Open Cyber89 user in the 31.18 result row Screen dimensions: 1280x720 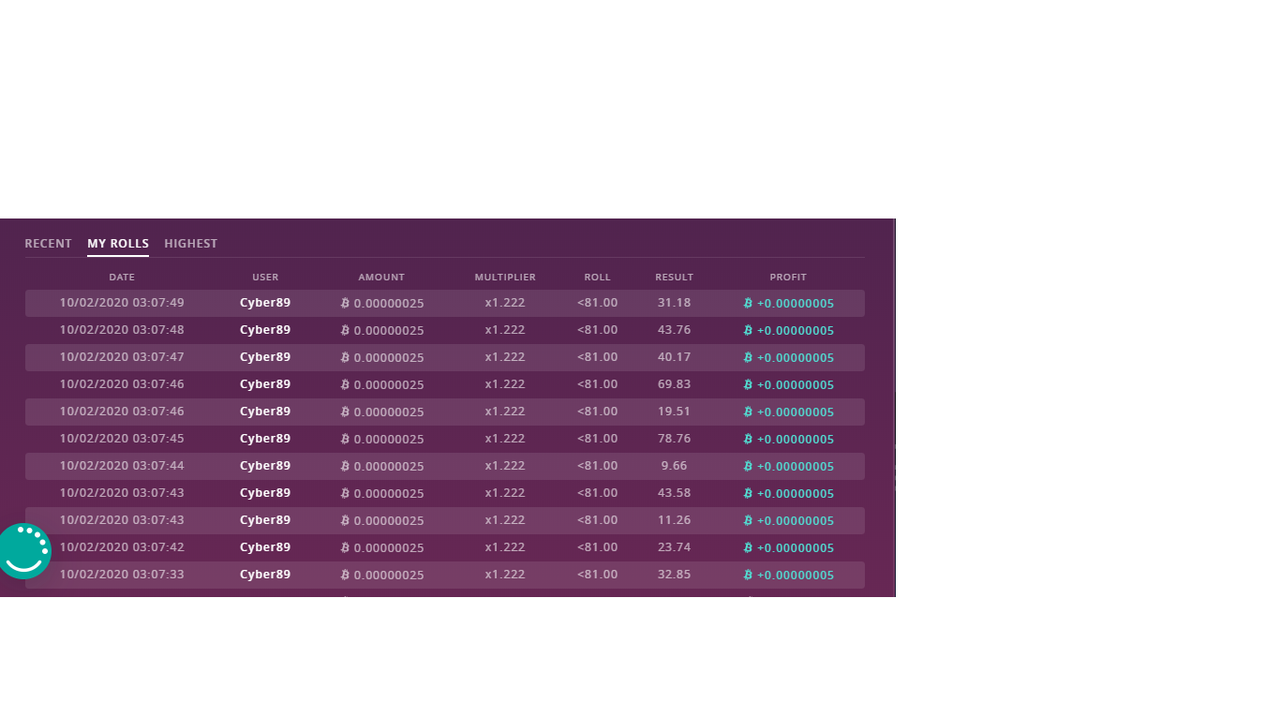click(265, 302)
